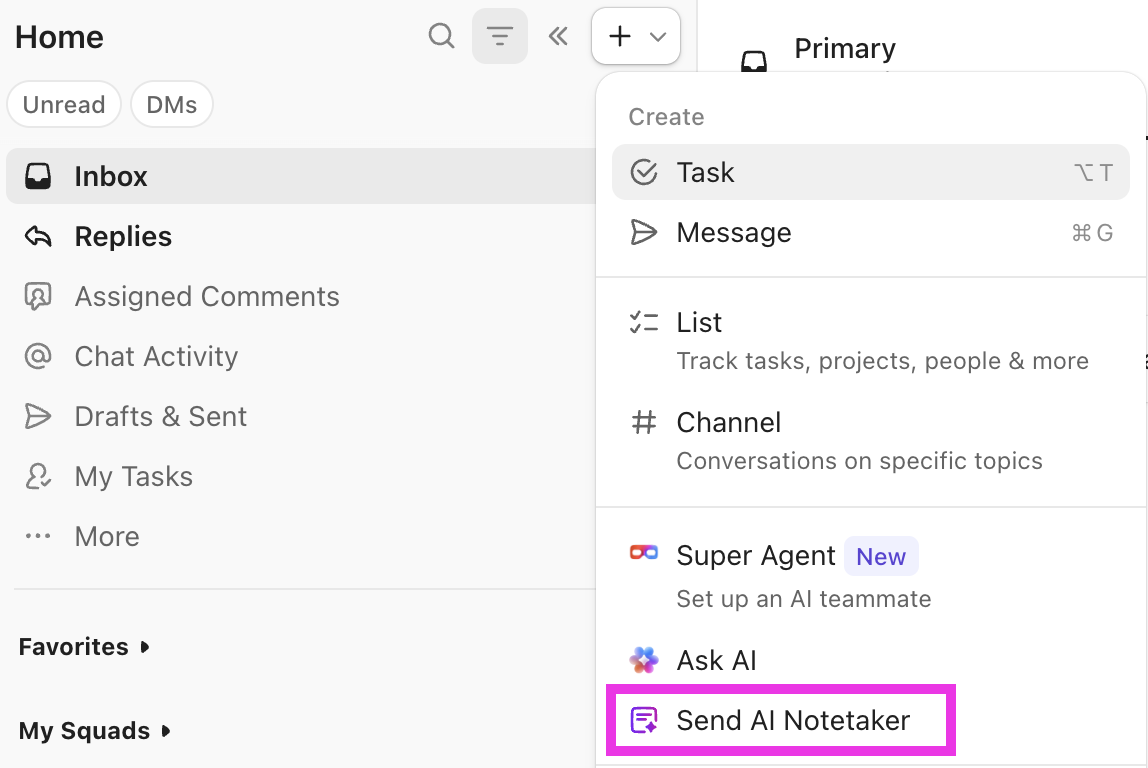
Task: Open Ask AI from the Create menu
Action: [x=717, y=660]
